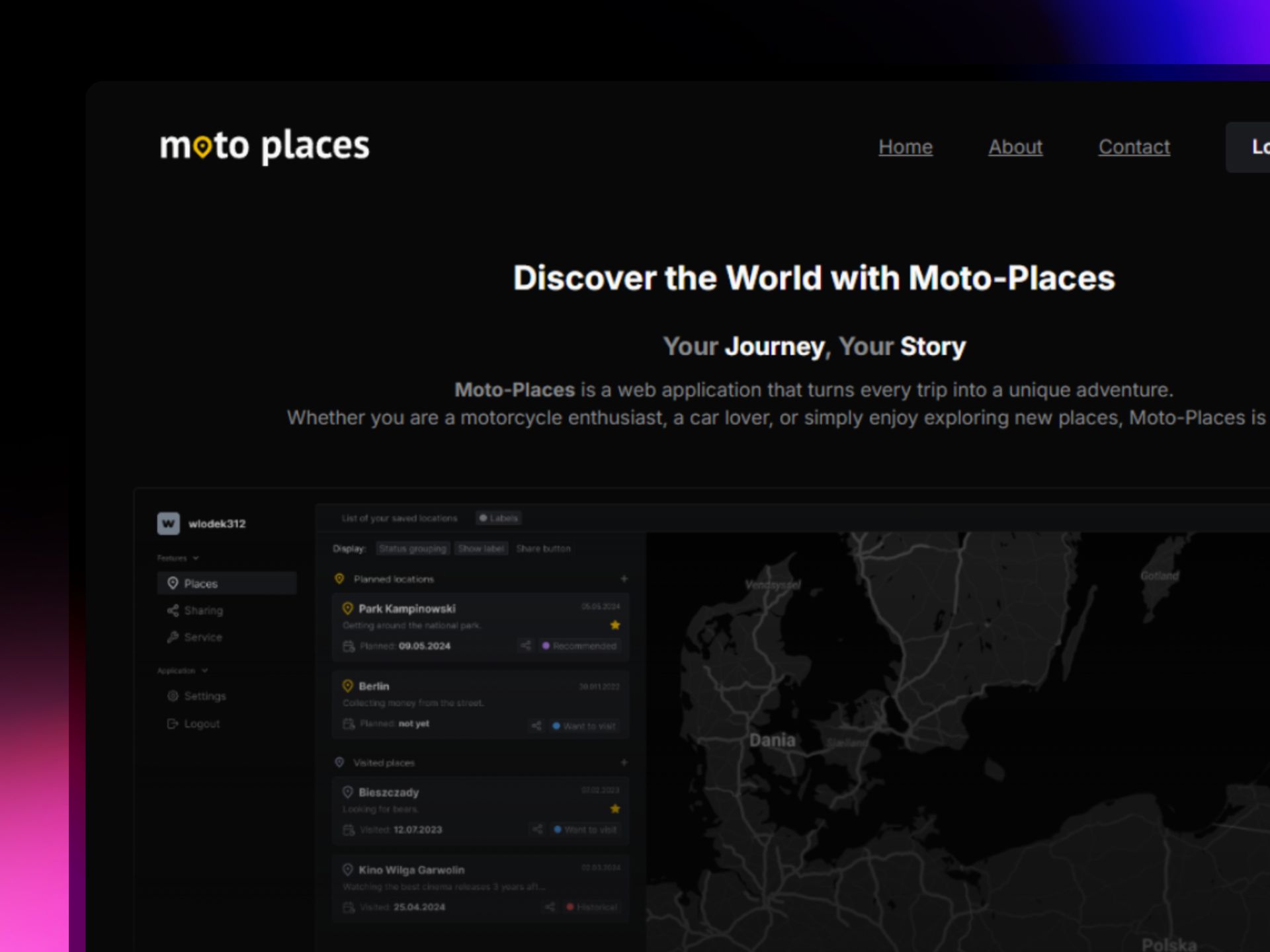Click planned date 09.05.2024
1270x952 pixels.
pos(425,646)
